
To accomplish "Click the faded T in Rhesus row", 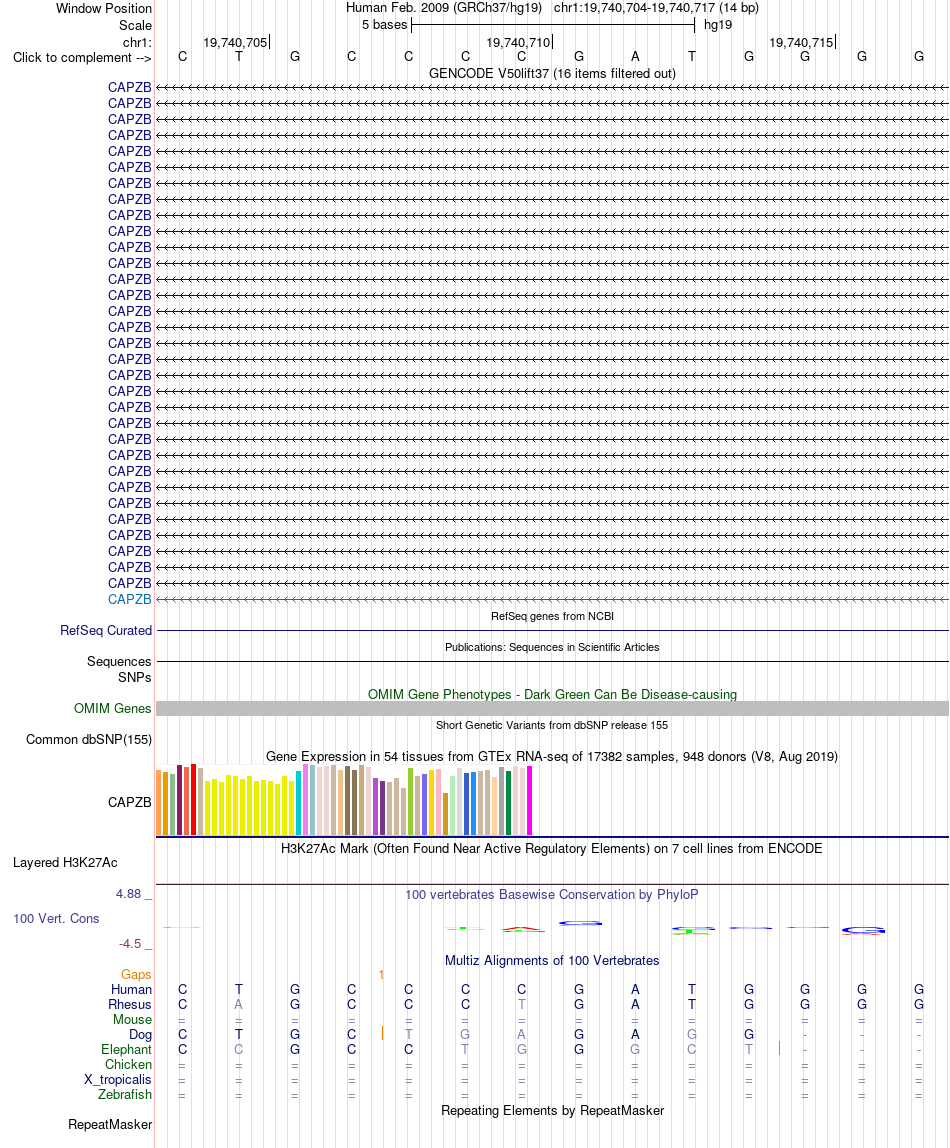I will pos(522,1004).
